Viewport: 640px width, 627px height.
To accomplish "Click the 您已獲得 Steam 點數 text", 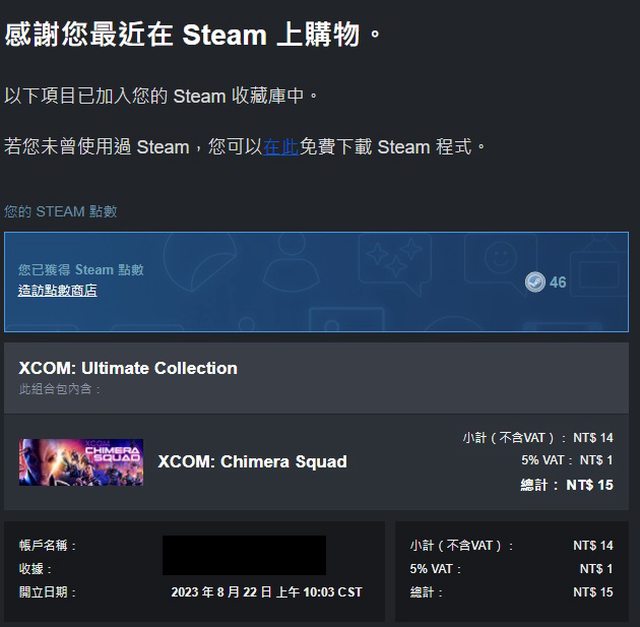I will 81,270.
